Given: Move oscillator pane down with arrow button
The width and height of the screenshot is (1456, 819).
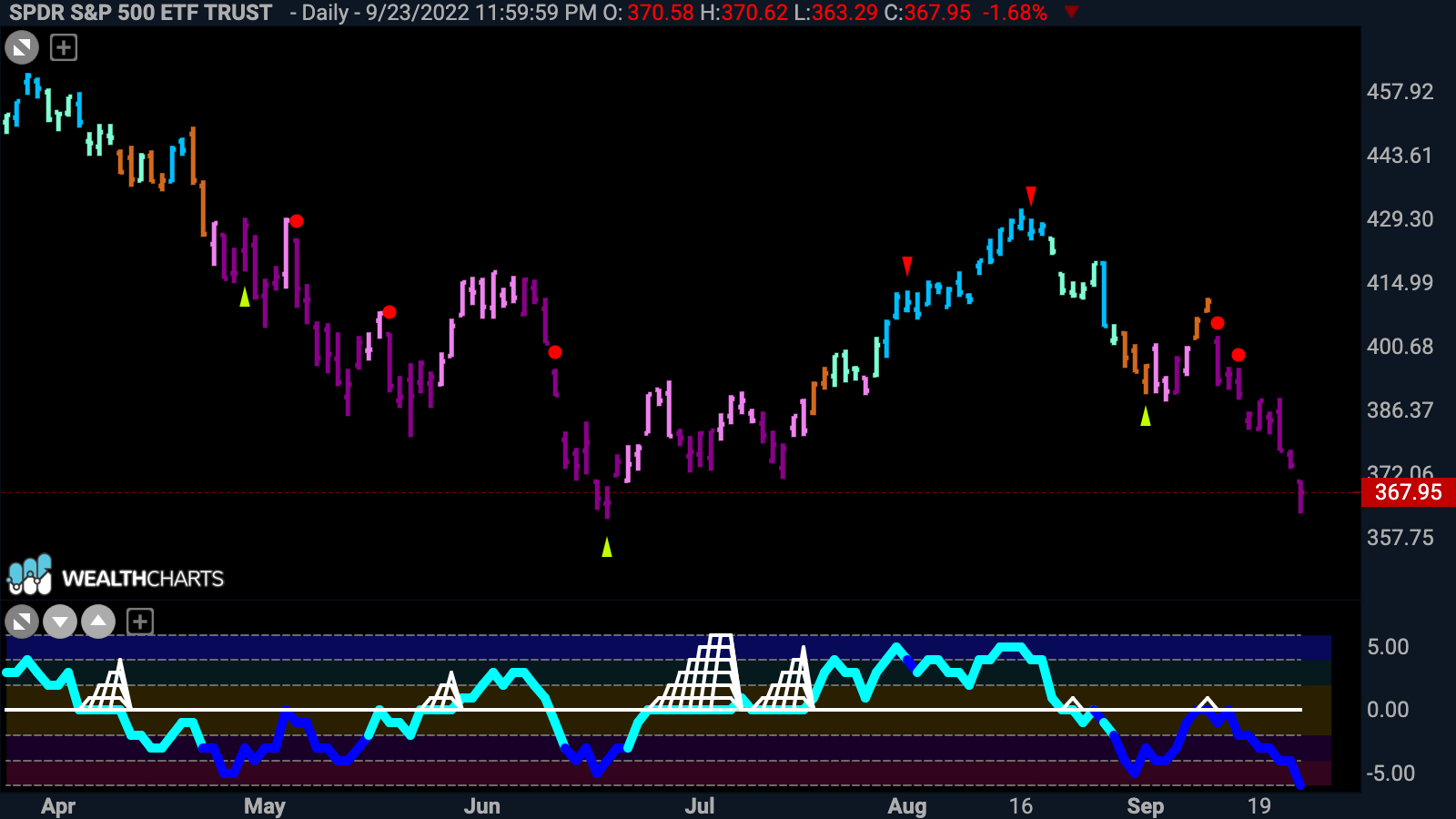Looking at the screenshot, I should (60, 622).
